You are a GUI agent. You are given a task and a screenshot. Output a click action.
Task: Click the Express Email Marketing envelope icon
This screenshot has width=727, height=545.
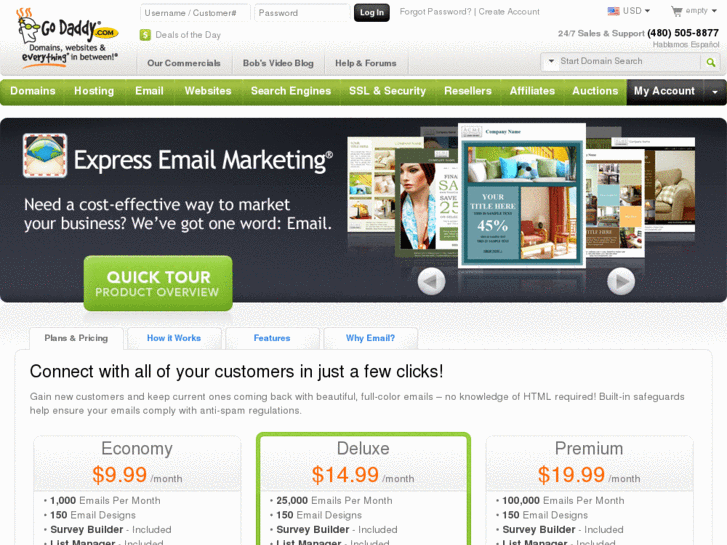tap(45, 156)
